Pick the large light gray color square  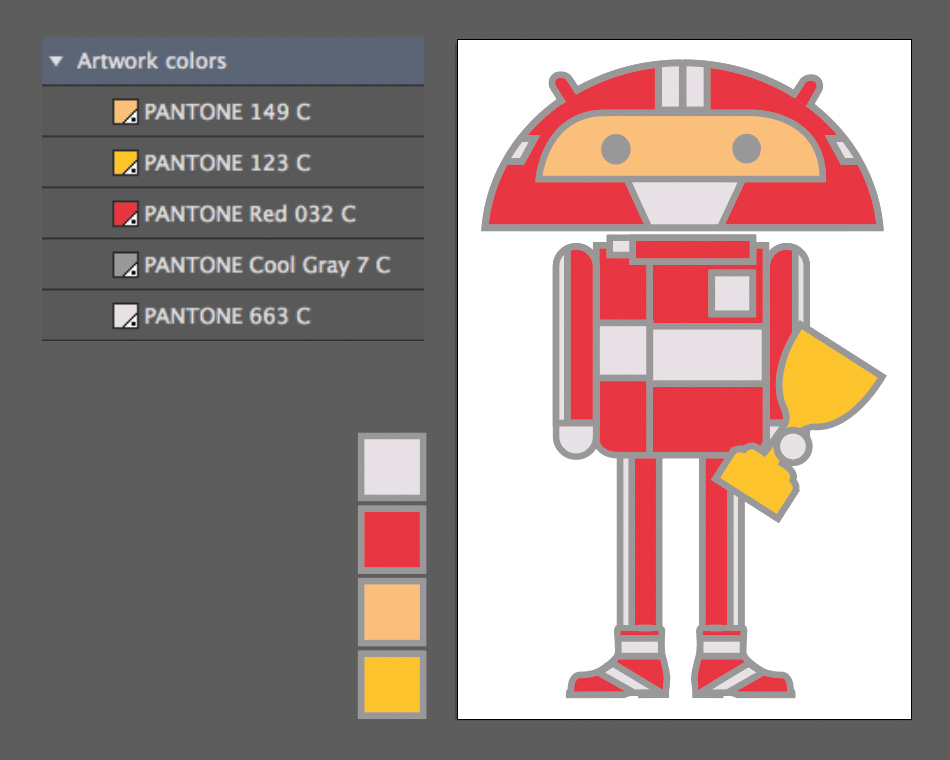pos(392,467)
